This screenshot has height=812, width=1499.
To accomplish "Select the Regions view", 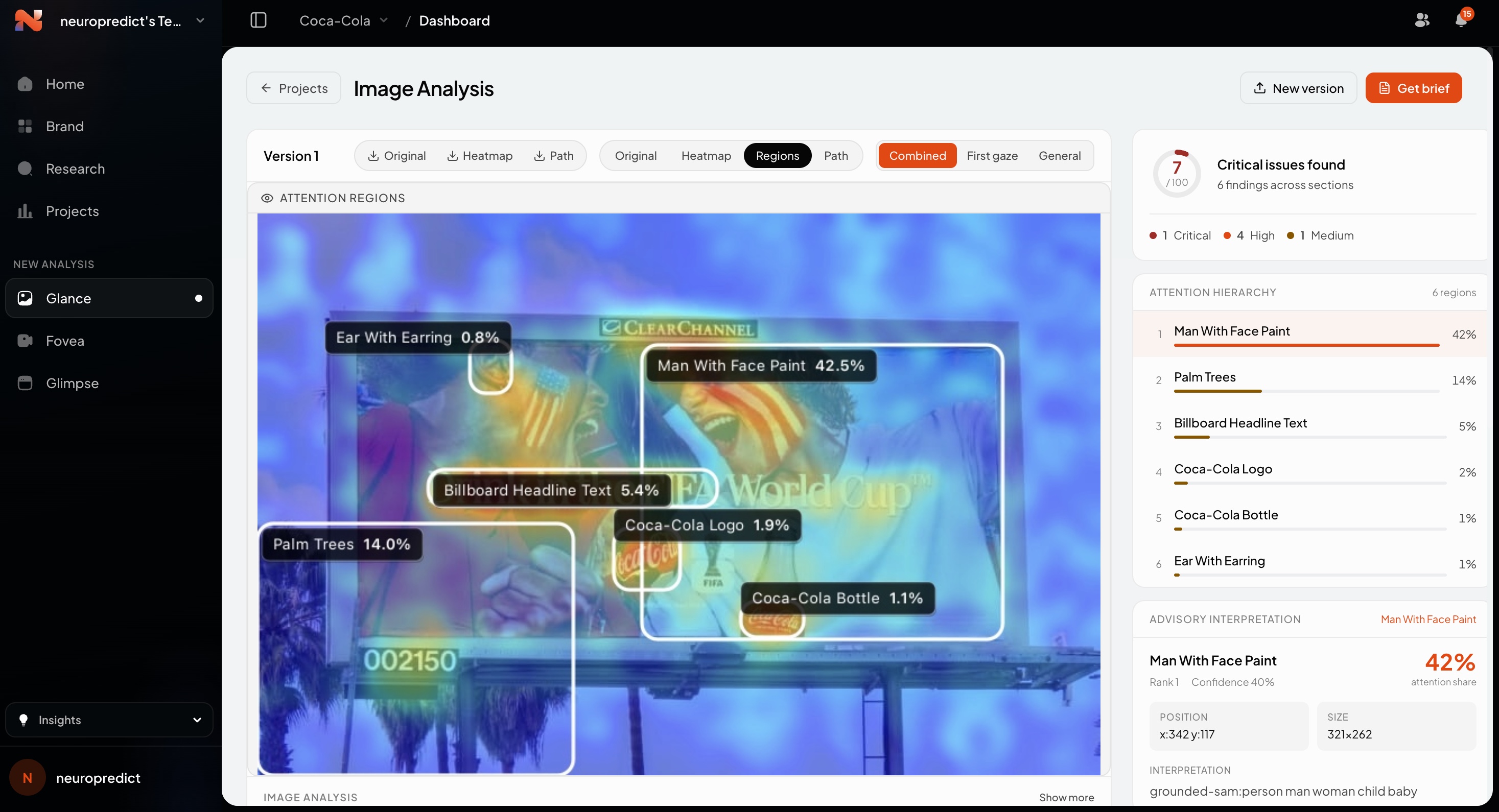I will [778, 156].
